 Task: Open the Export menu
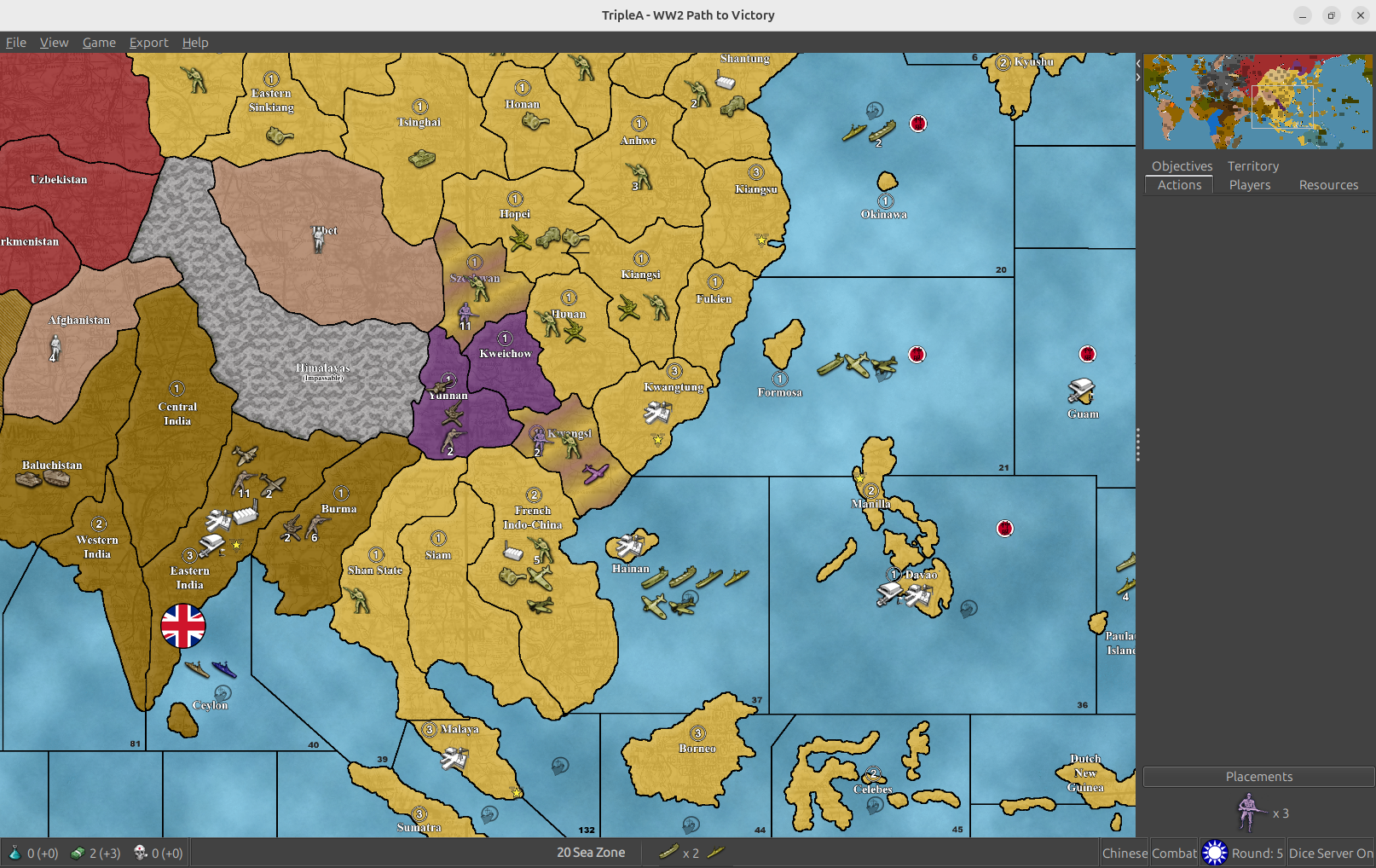[x=148, y=43]
